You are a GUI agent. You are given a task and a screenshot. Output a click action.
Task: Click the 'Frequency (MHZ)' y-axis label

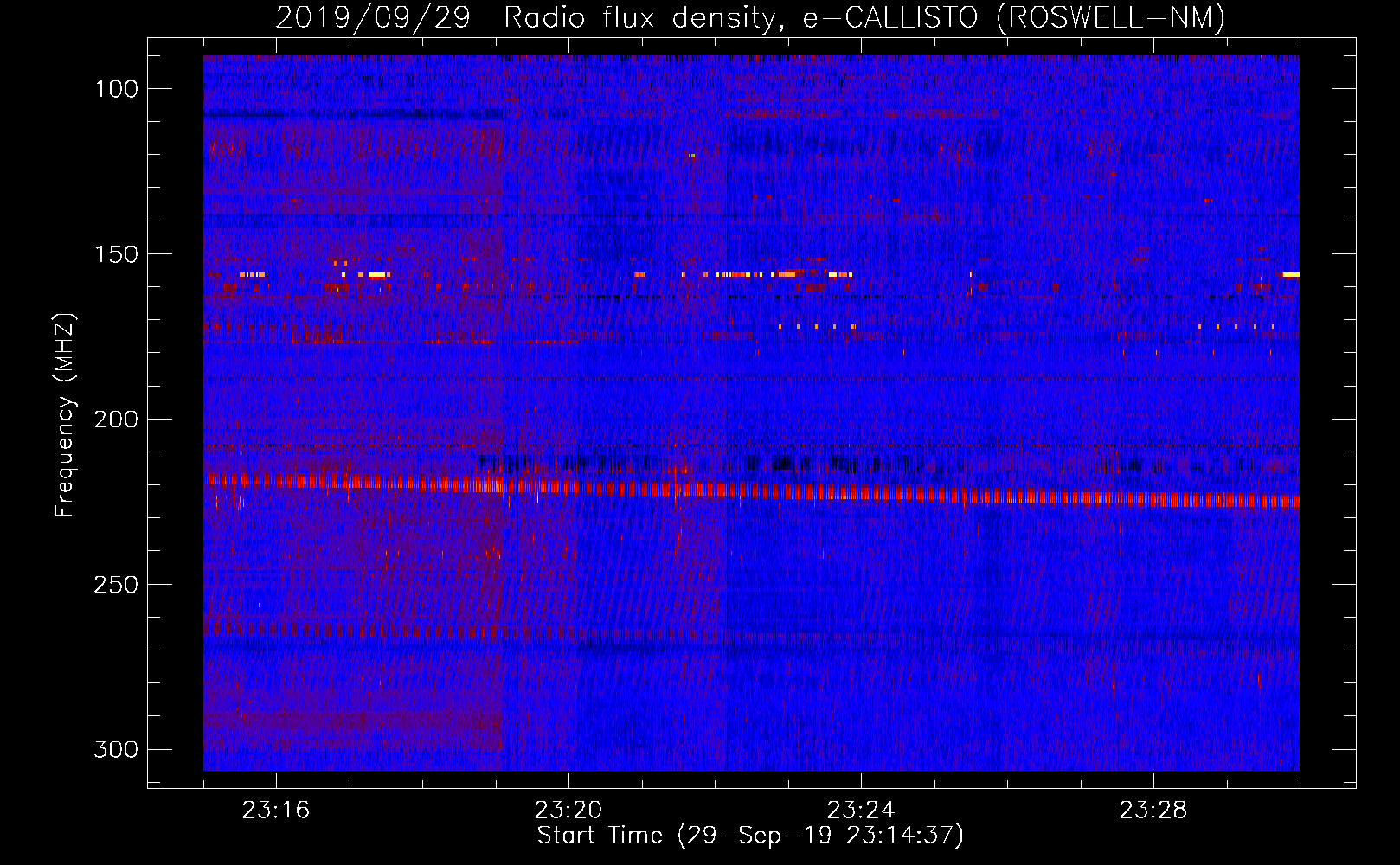pos(65,414)
